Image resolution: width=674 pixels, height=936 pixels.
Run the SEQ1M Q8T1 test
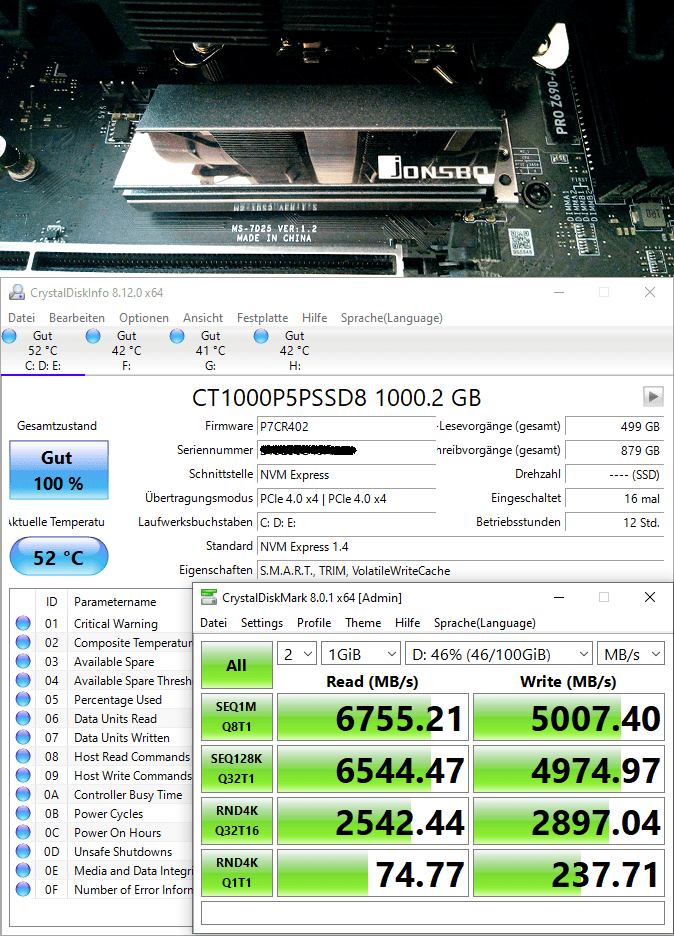click(x=237, y=716)
